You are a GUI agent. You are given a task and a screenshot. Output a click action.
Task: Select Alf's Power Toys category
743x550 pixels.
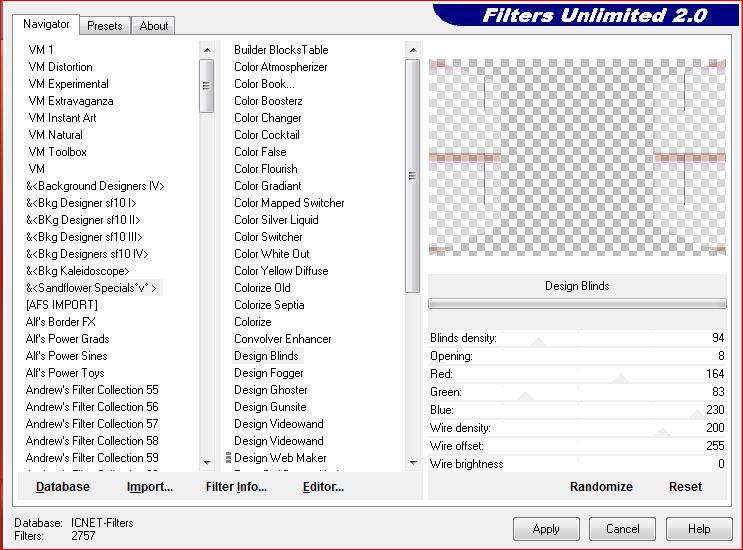coord(65,373)
